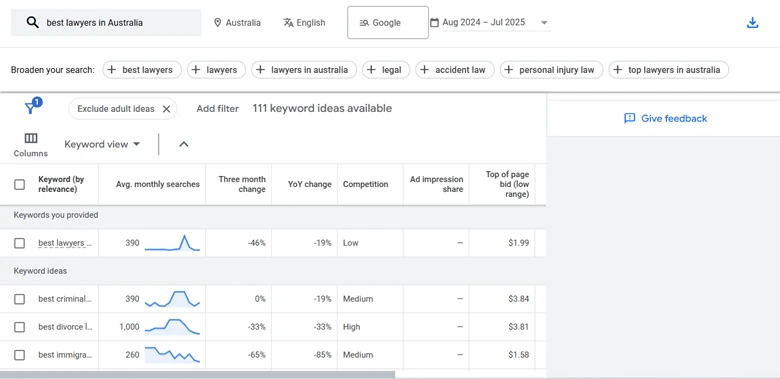780x379 pixels.
Task: Add 'accident law' suggestion chip
Action: [x=455, y=70]
